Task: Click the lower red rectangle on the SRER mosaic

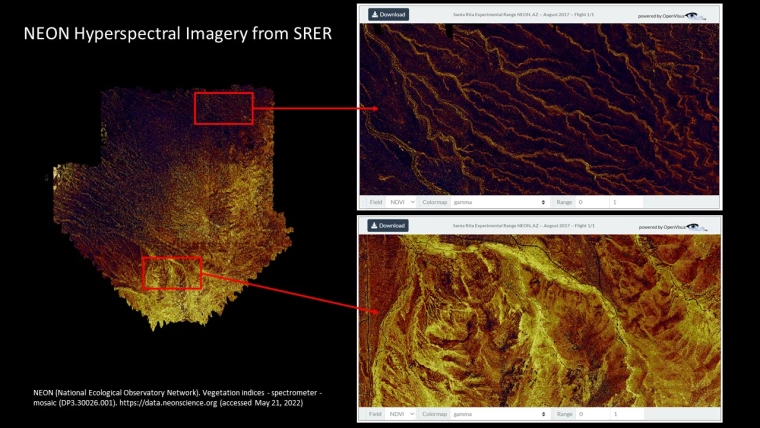Action: click(x=171, y=272)
